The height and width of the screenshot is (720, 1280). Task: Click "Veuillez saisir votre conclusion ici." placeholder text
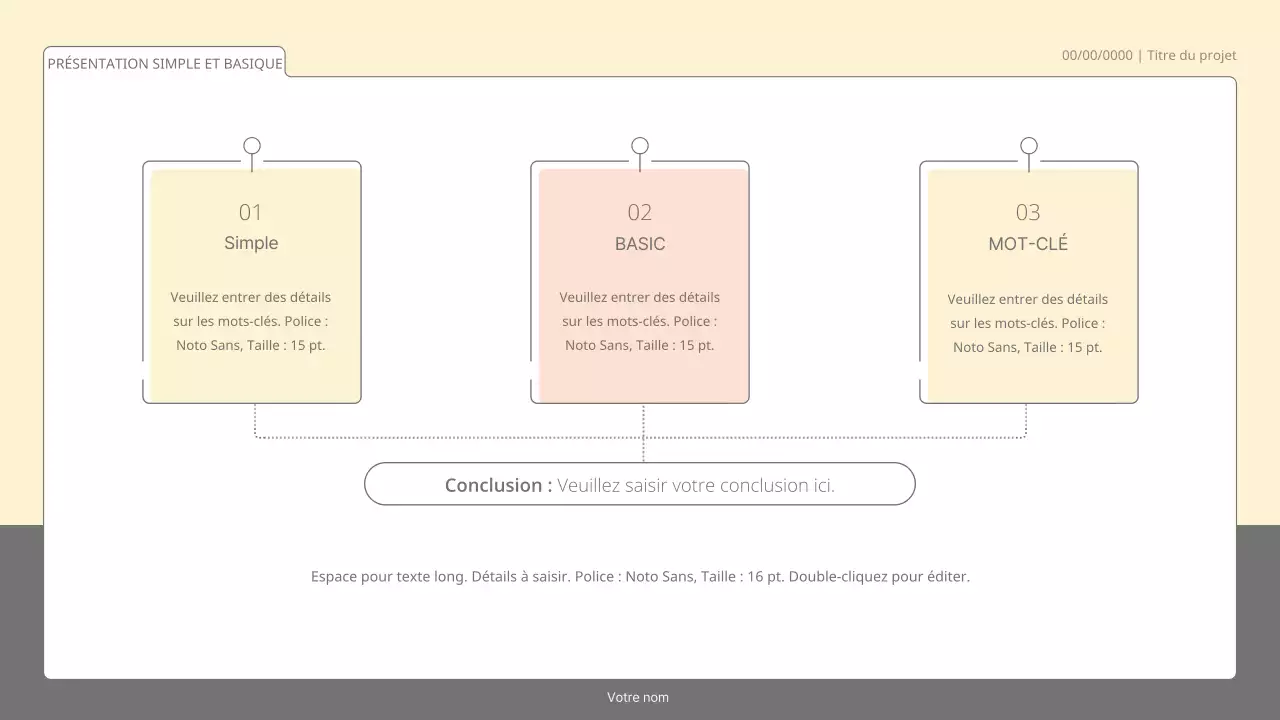tap(696, 485)
